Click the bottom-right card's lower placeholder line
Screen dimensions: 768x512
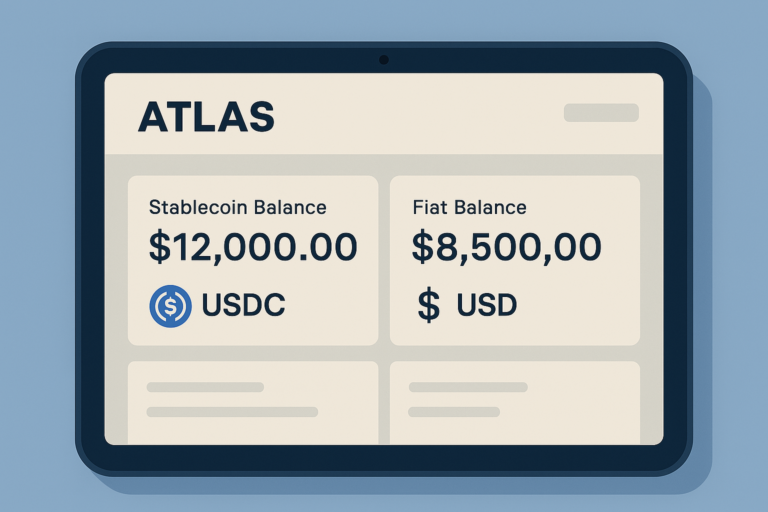click(x=454, y=411)
